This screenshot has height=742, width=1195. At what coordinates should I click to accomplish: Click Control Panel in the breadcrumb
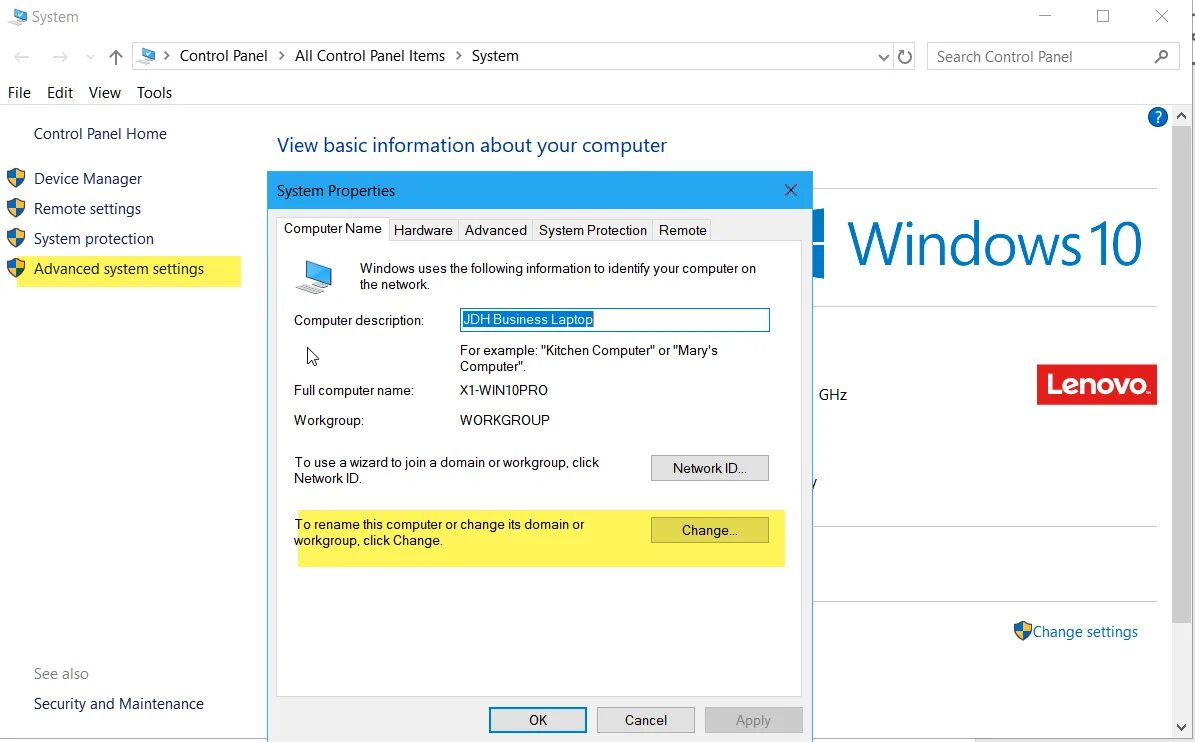coord(223,56)
